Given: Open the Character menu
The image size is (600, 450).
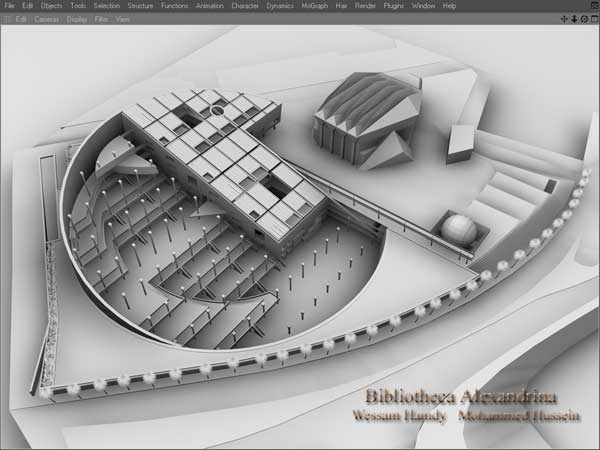Looking at the screenshot, I should click(x=246, y=6).
